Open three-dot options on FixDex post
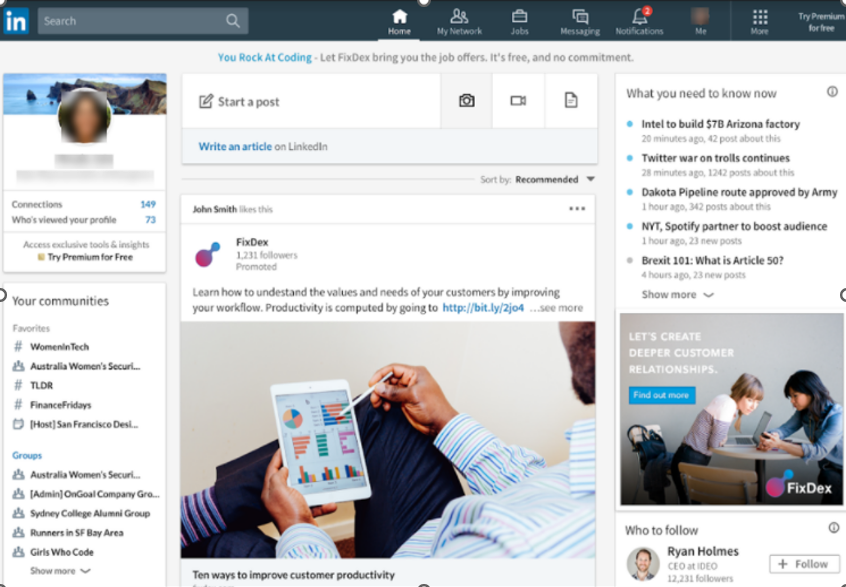 click(x=577, y=209)
